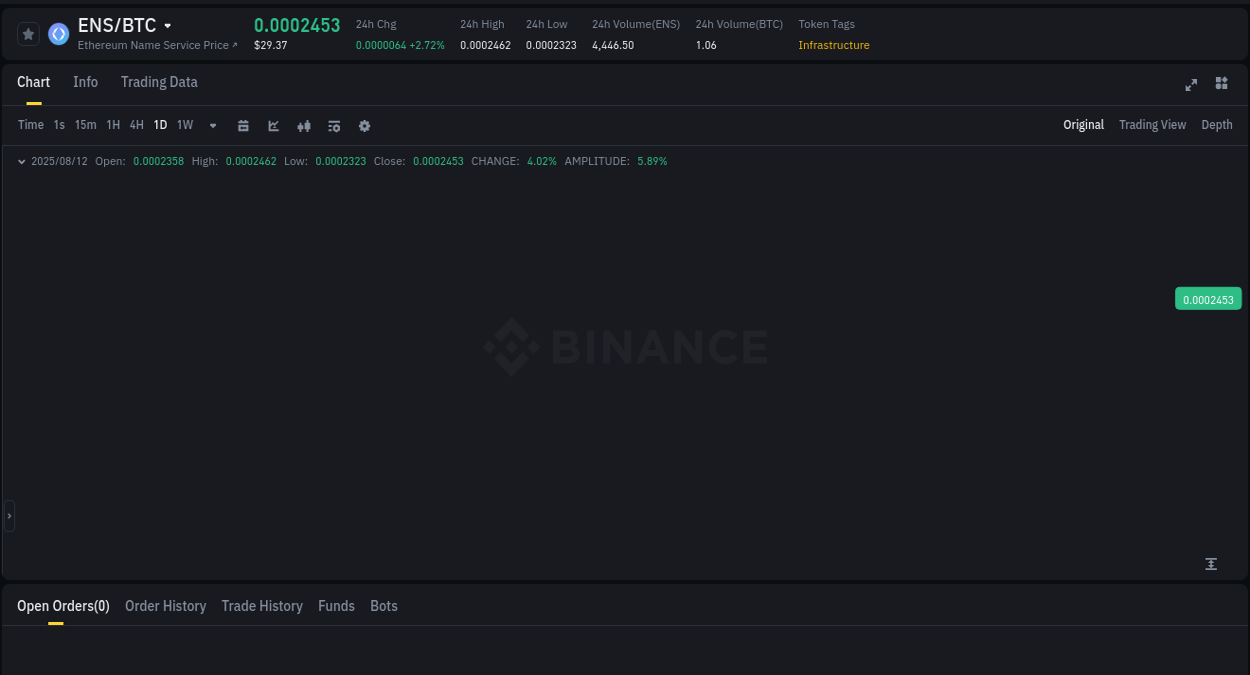Expand the chart to fullscreen
This screenshot has width=1250, height=675.
tap(1191, 85)
